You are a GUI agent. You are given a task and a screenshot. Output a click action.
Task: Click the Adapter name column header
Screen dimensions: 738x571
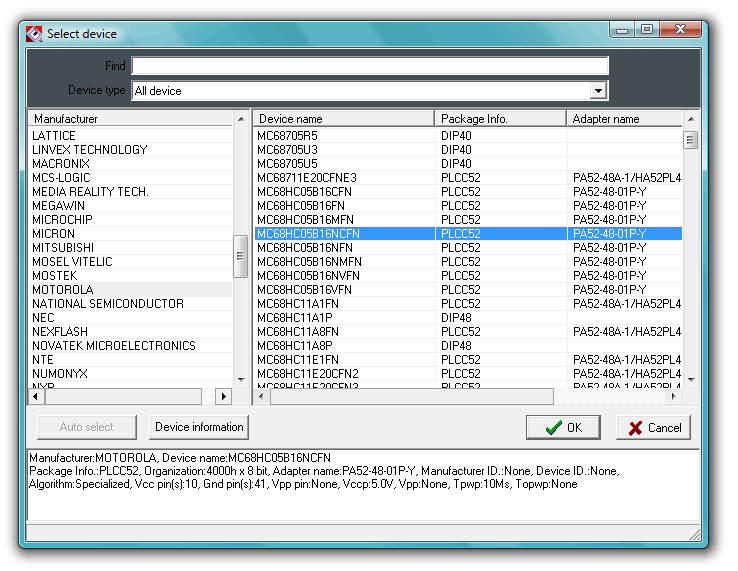tap(624, 119)
